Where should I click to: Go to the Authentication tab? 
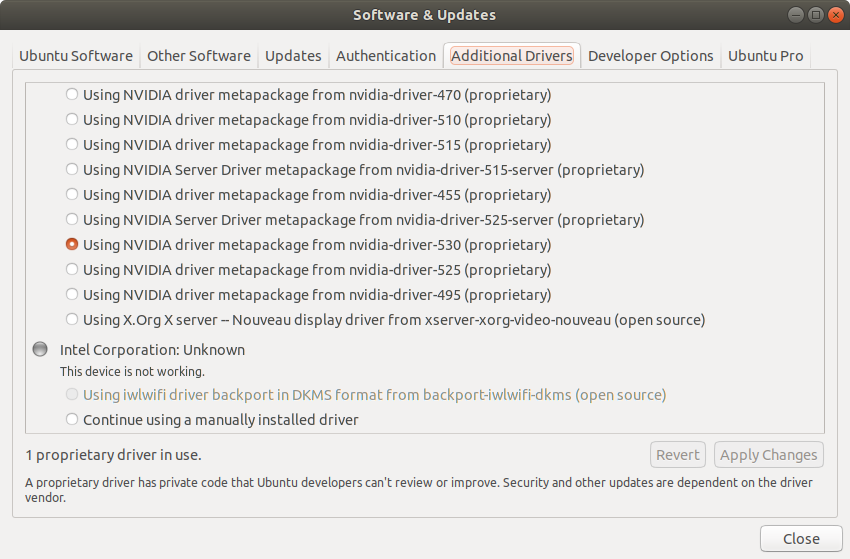(386, 56)
